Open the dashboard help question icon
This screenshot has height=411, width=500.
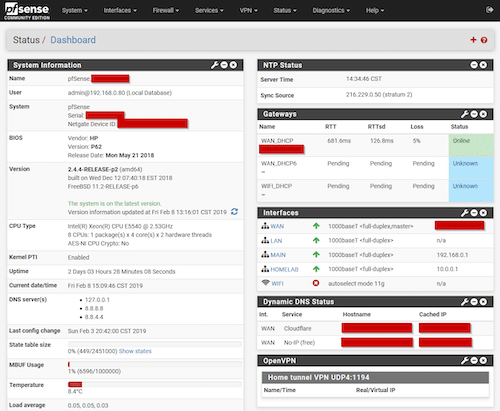pos(484,40)
